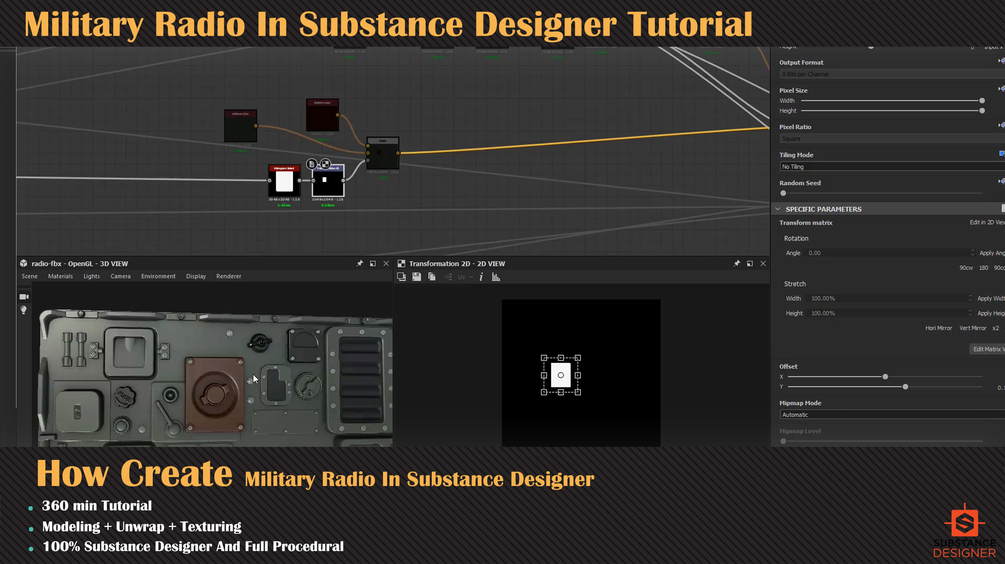Open the Mipmap Mode Automatic dropdown
1005x564 pixels.
click(x=892, y=415)
